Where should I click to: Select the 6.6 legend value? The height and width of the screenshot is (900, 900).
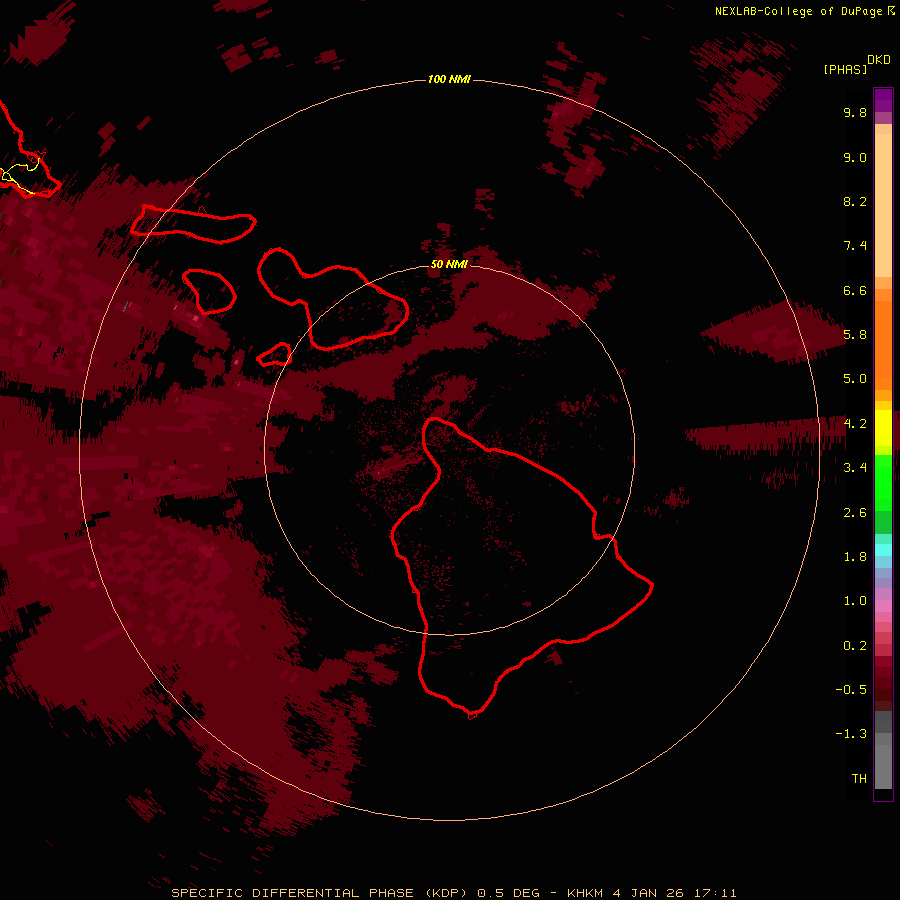click(855, 290)
